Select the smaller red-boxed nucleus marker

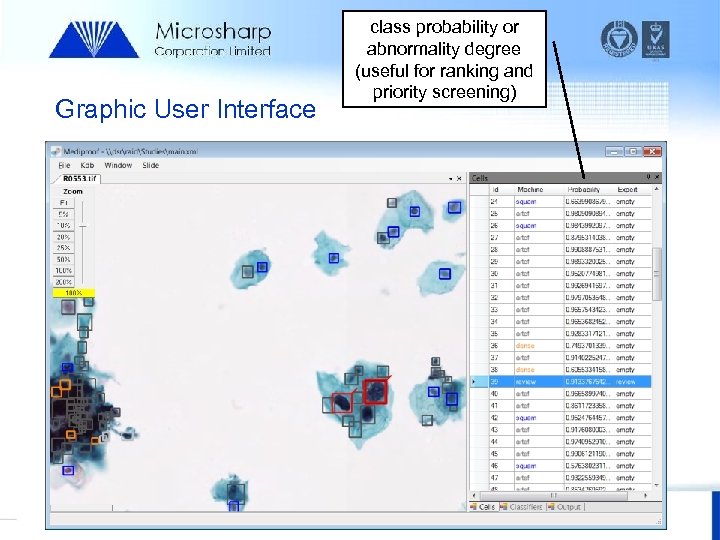pos(342,403)
